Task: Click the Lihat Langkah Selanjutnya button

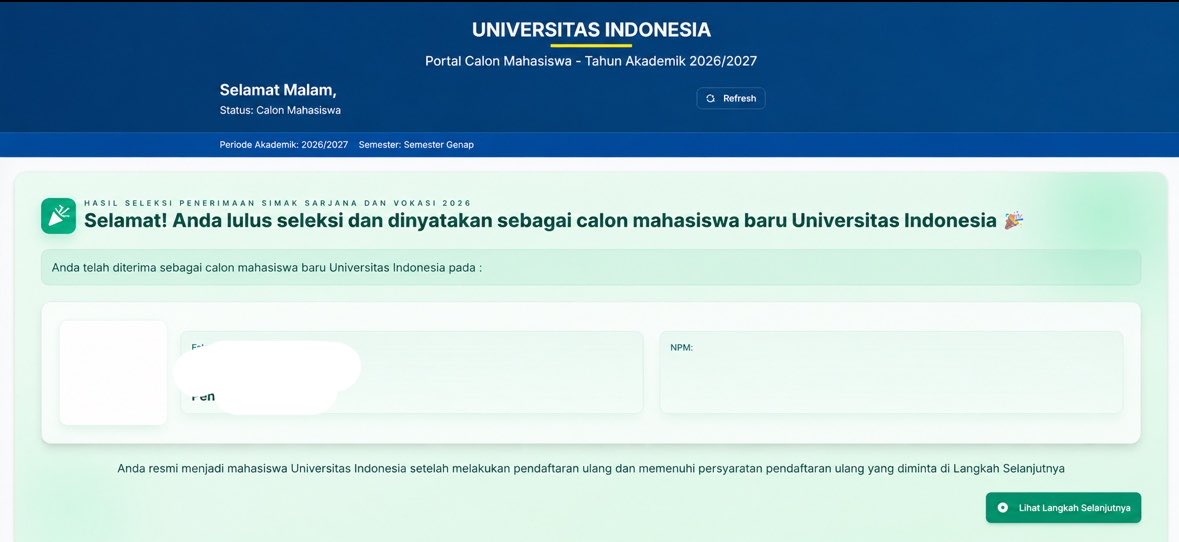Action: pyautogui.click(x=1063, y=507)
